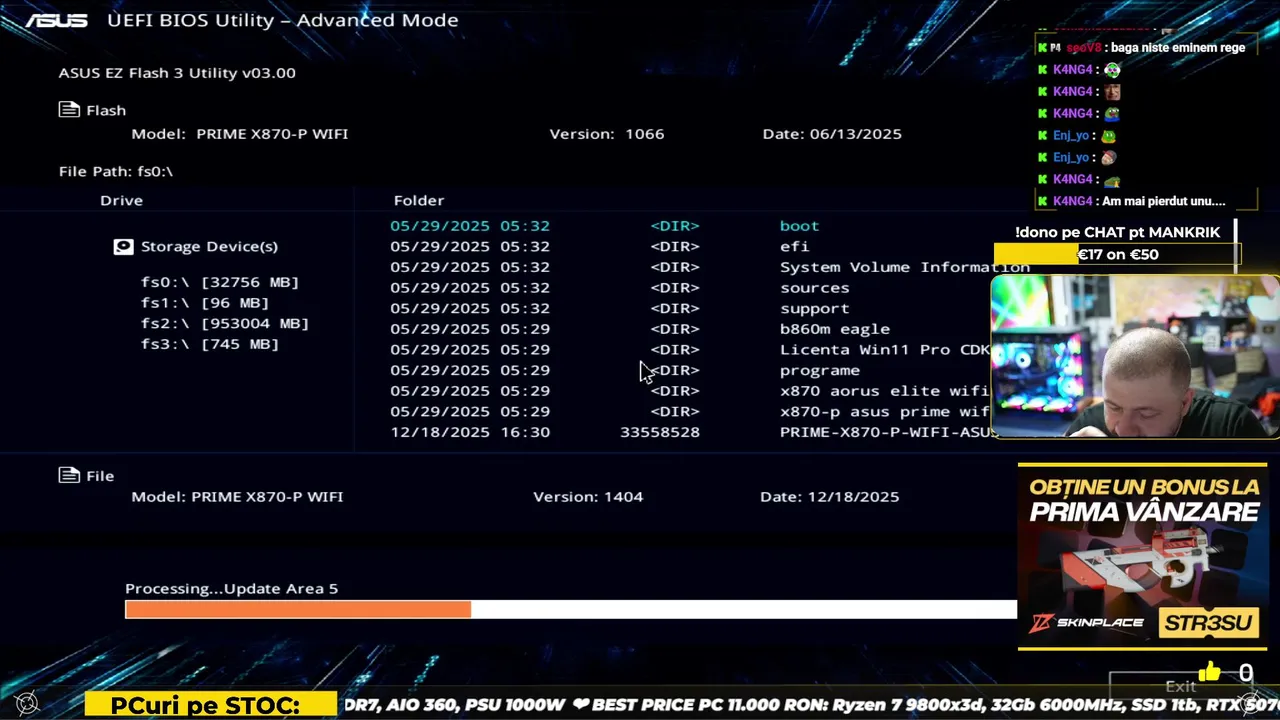Click the Flash Version: 1066 text
This screenshot has width=1280, height=720.
pos(607,134)
